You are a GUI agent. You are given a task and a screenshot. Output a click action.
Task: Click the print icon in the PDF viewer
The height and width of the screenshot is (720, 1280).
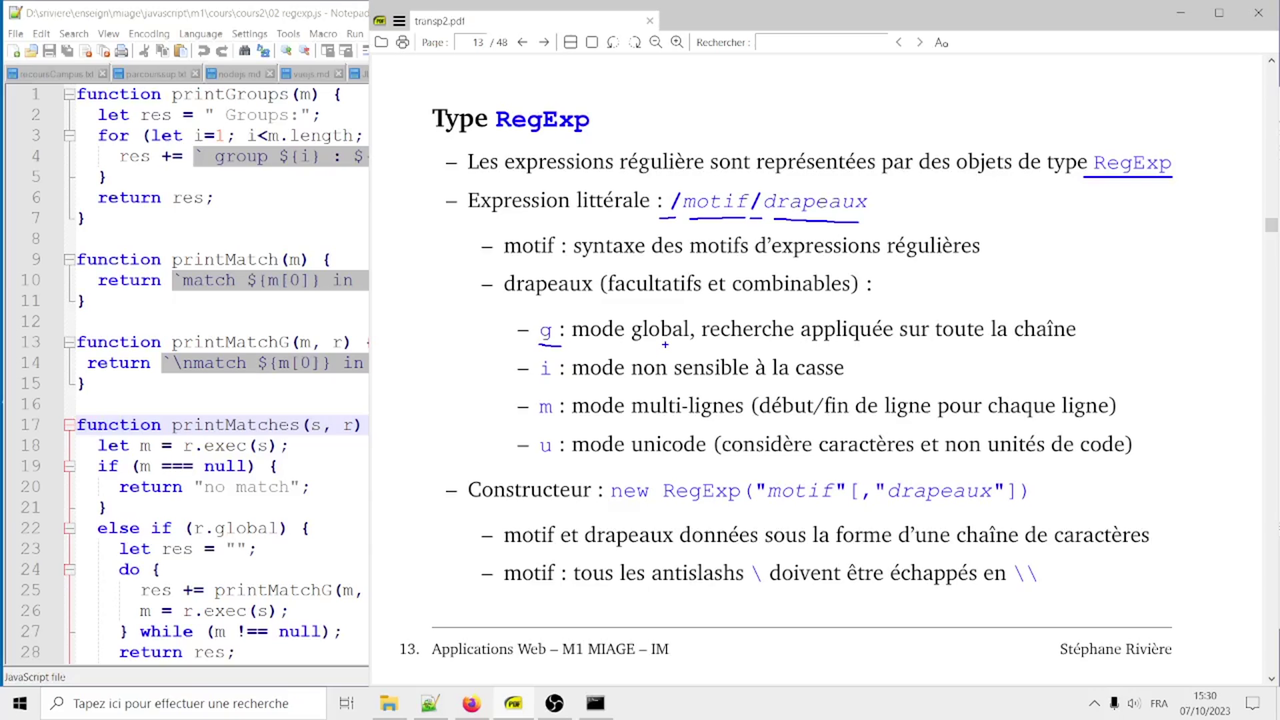[402, 42]
